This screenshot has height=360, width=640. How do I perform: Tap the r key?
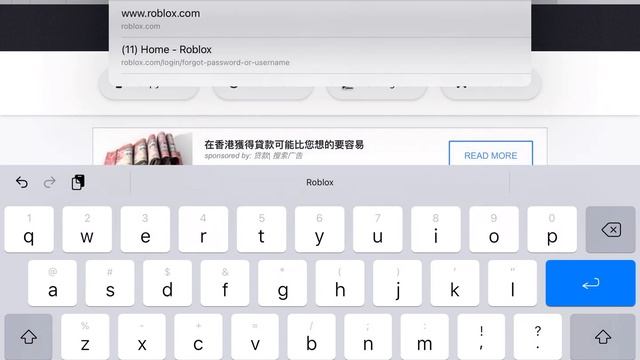pos(203,229)
